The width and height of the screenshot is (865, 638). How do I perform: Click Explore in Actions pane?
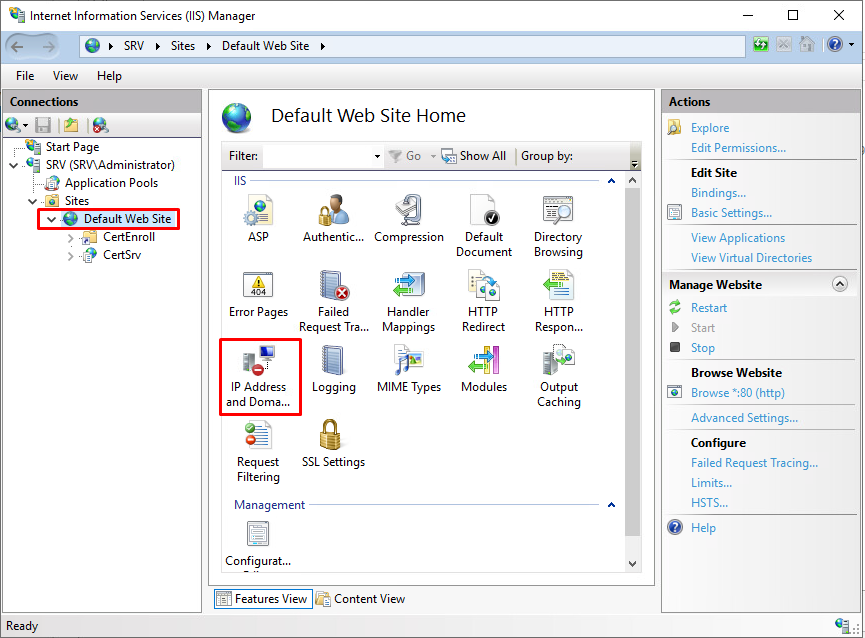[x=710, y=128]
